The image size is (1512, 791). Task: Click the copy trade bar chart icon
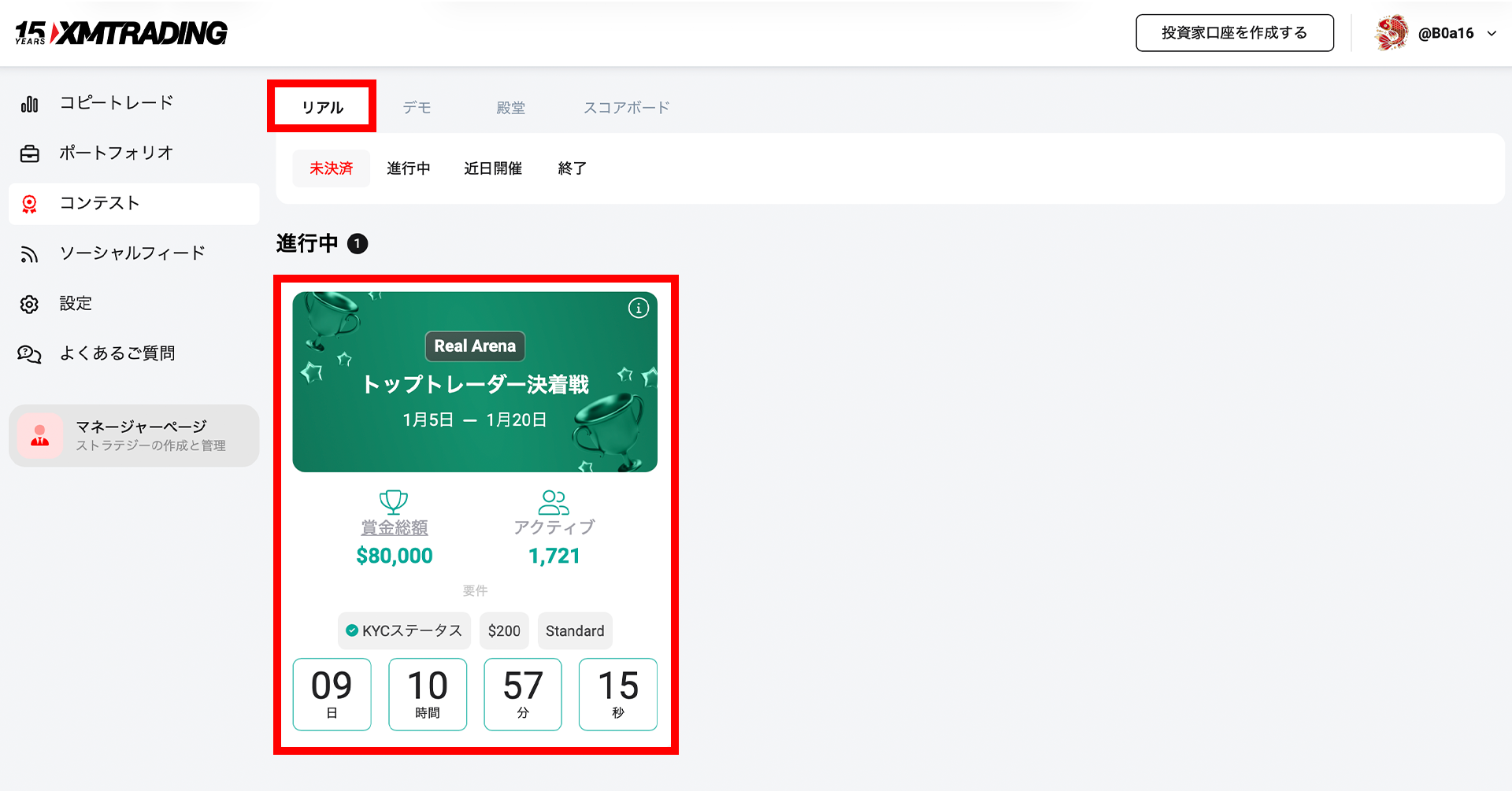pyautogui.click(x=29, y=104)
